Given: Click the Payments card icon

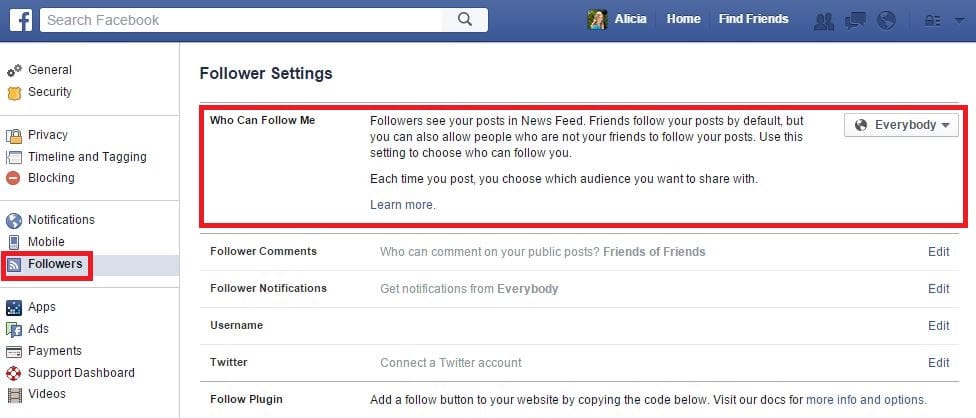Looking at the screenshot, I should [14, 351].
